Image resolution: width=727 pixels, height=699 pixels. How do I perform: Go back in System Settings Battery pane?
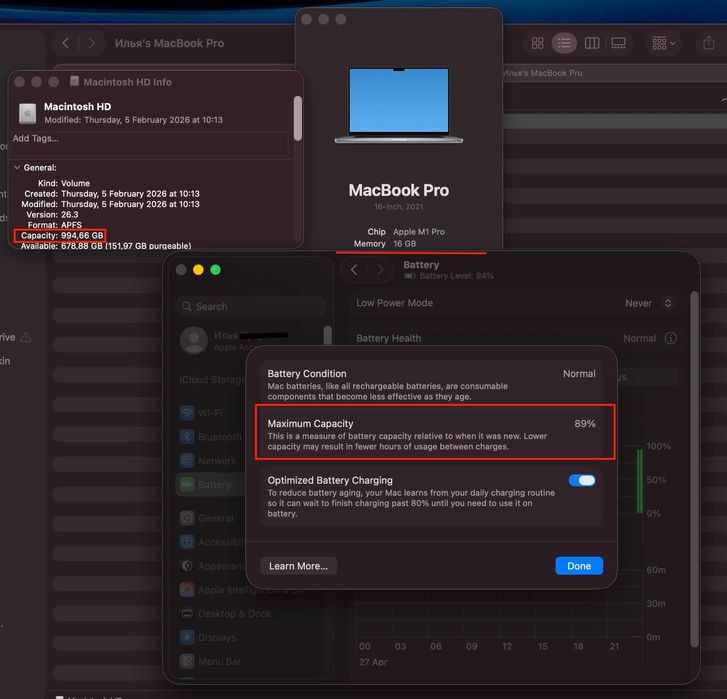click(x=354, y=270)
